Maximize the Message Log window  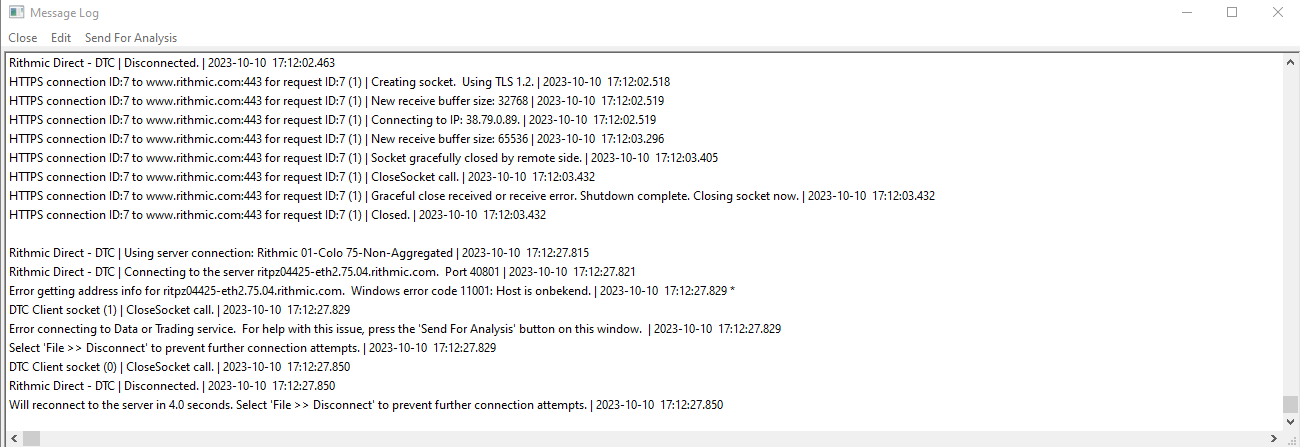pyautogui.click(x=1231, y=13)
